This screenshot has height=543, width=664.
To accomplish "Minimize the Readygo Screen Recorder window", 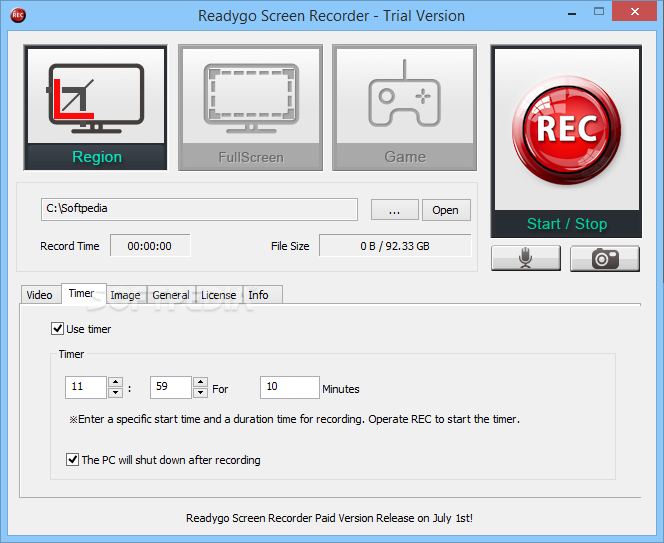I will click(572, 13).
